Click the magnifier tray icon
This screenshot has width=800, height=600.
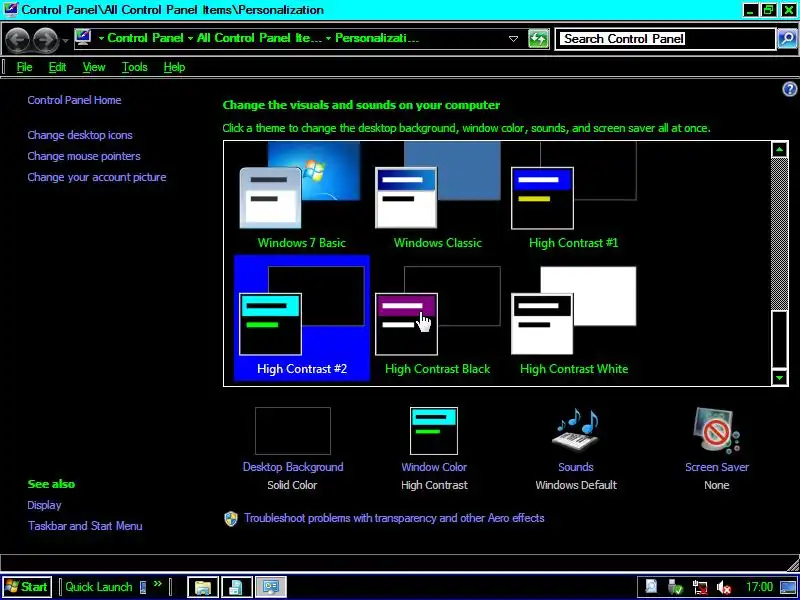pyautogui.click(x=651, y=587)
